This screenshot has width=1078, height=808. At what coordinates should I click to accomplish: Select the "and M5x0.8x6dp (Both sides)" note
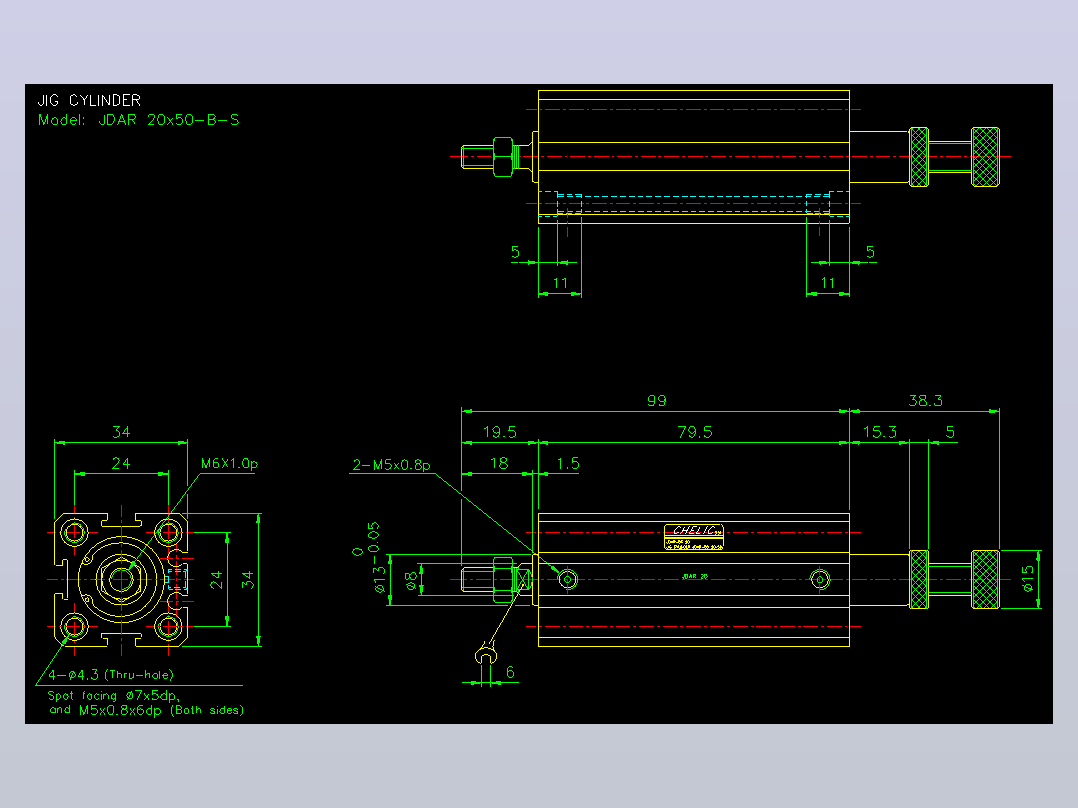pos(146,710)
